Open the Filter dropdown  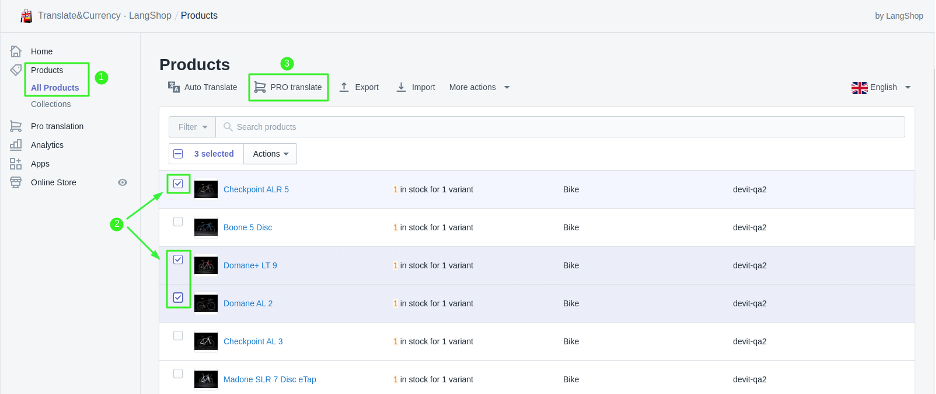coord(193,127)
